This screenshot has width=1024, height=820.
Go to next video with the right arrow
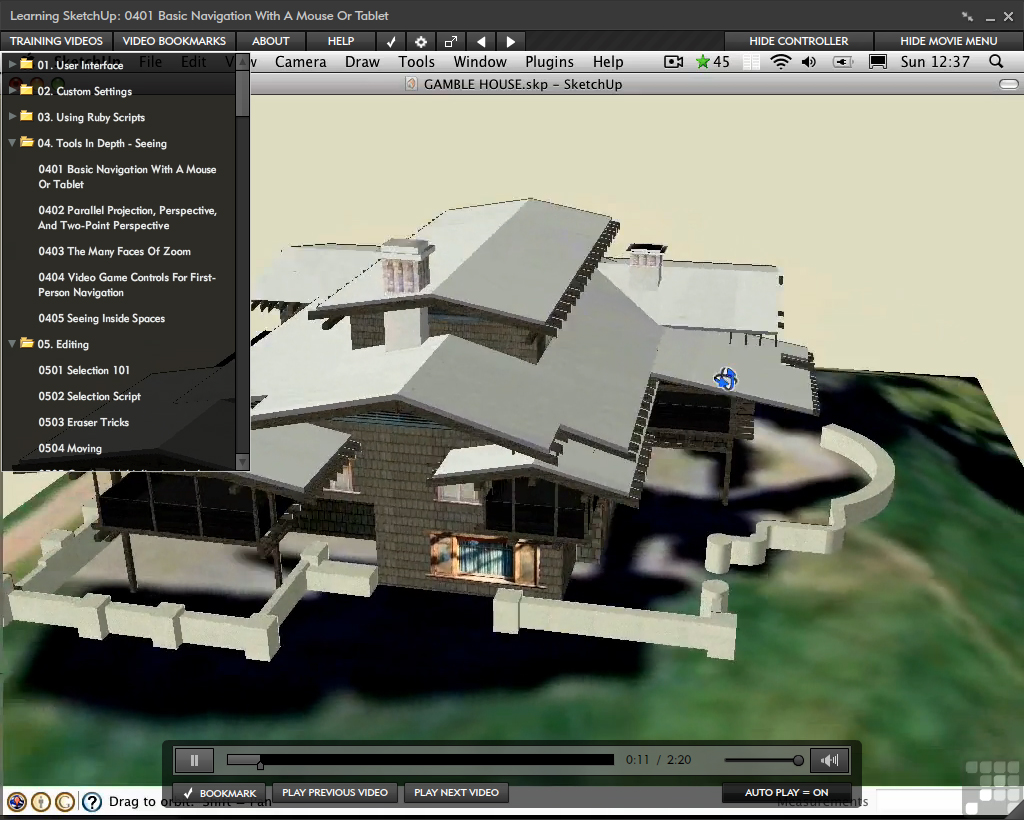tap(511, 42)
